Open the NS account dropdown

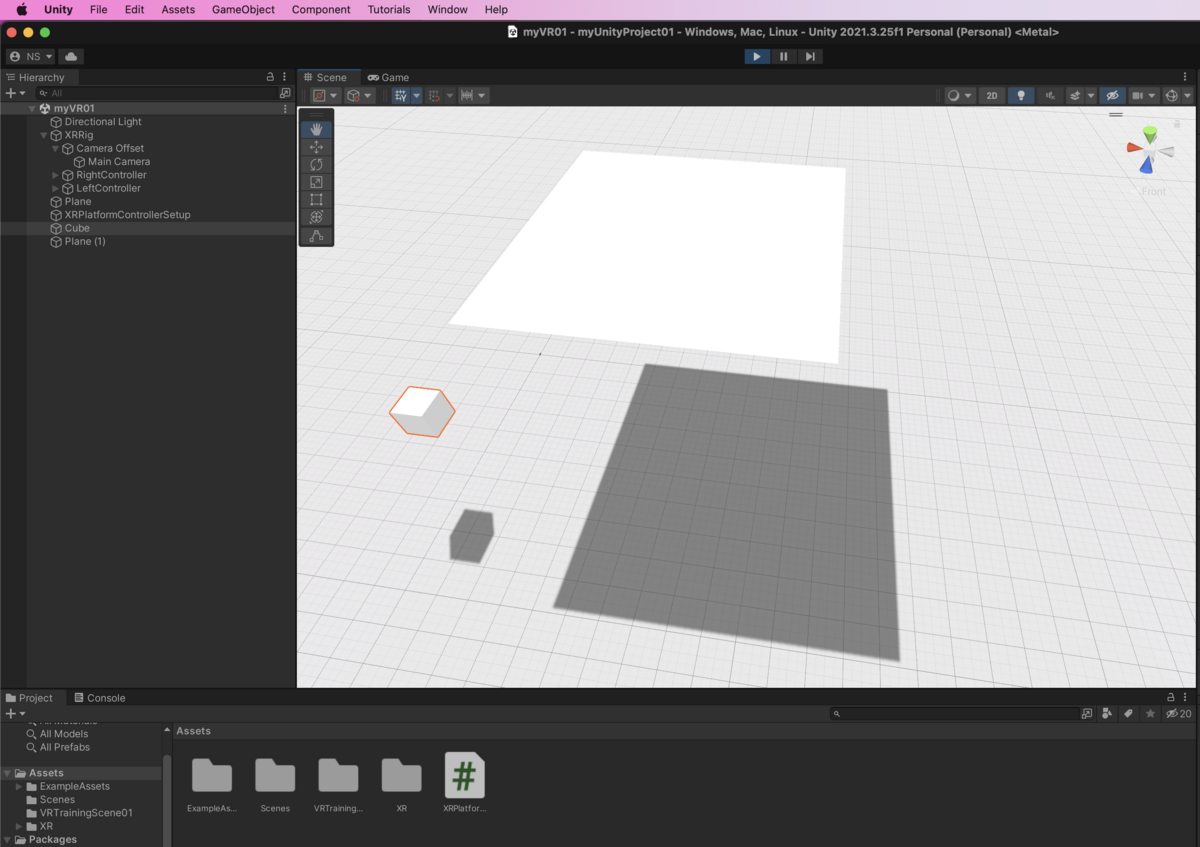pyautogui.click(x=30, y=56)
